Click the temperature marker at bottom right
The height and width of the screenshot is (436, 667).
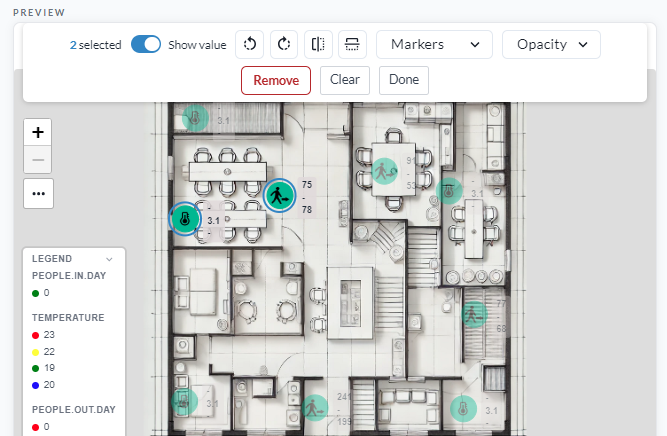(x=463, y=409)
